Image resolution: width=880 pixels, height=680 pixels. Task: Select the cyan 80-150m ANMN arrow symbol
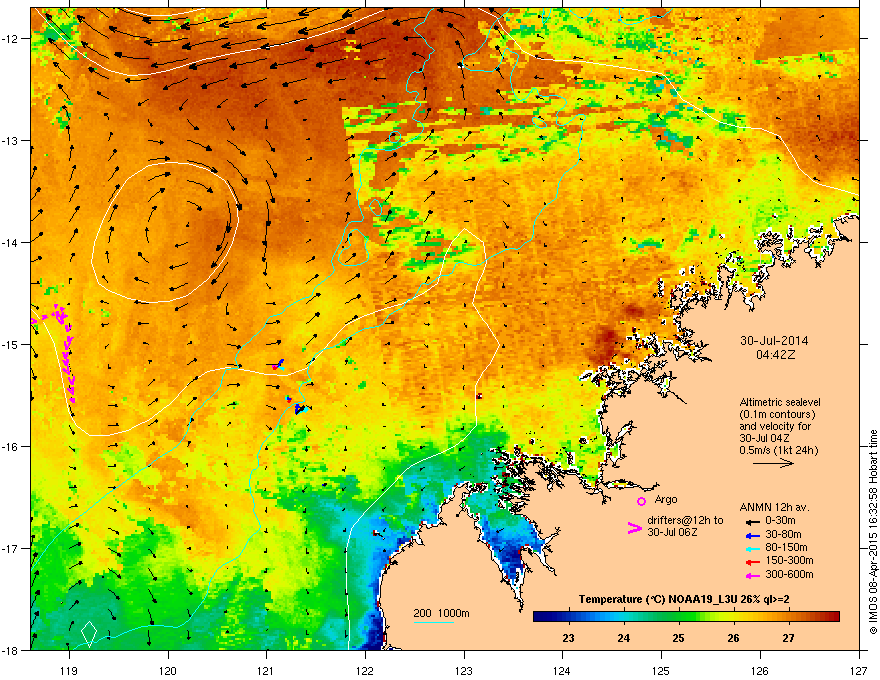pyautogui.click(x=752, y=548)
